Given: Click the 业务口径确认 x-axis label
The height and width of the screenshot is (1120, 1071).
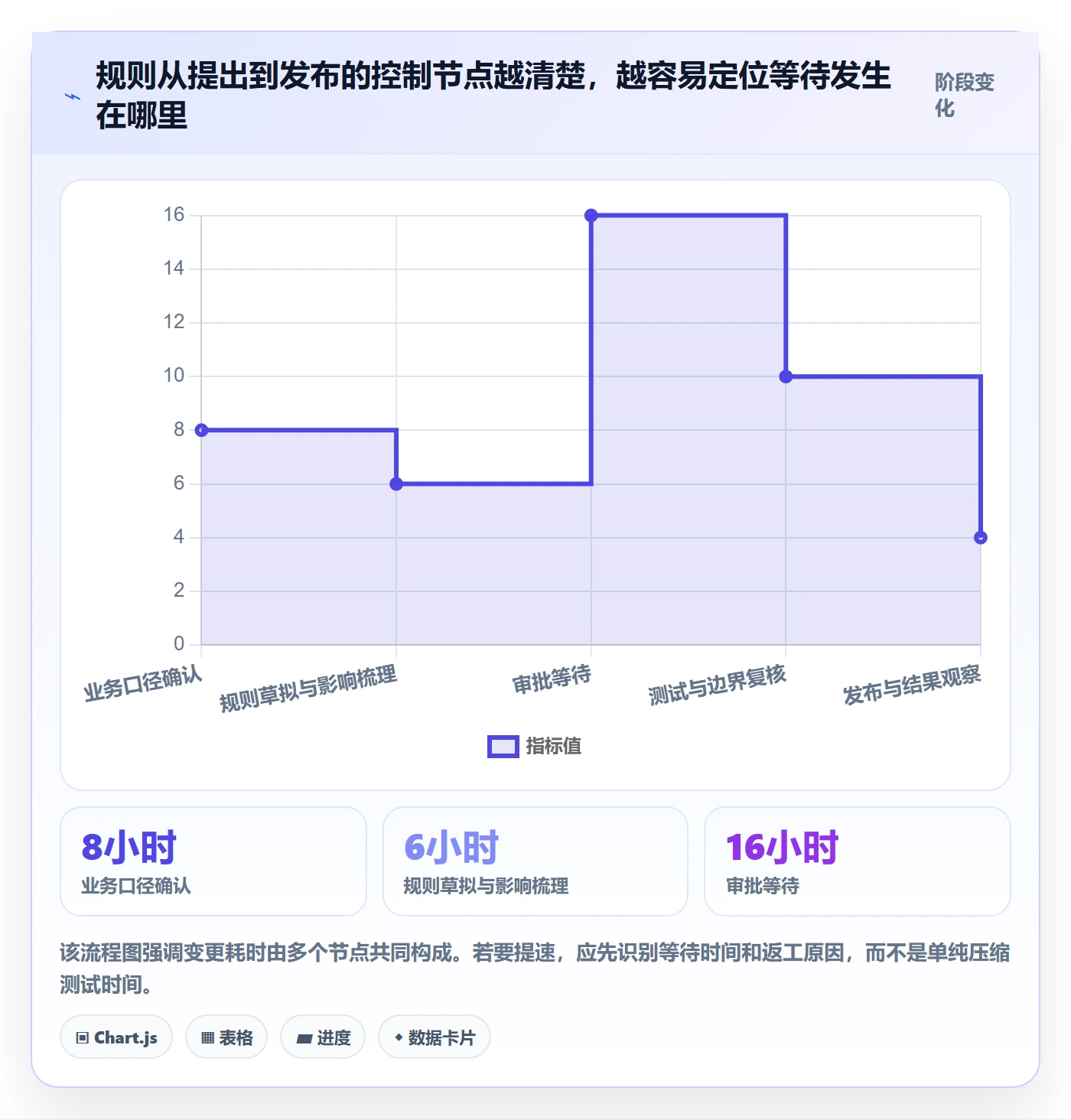Looking at the screenshot, I should [143, 683].
